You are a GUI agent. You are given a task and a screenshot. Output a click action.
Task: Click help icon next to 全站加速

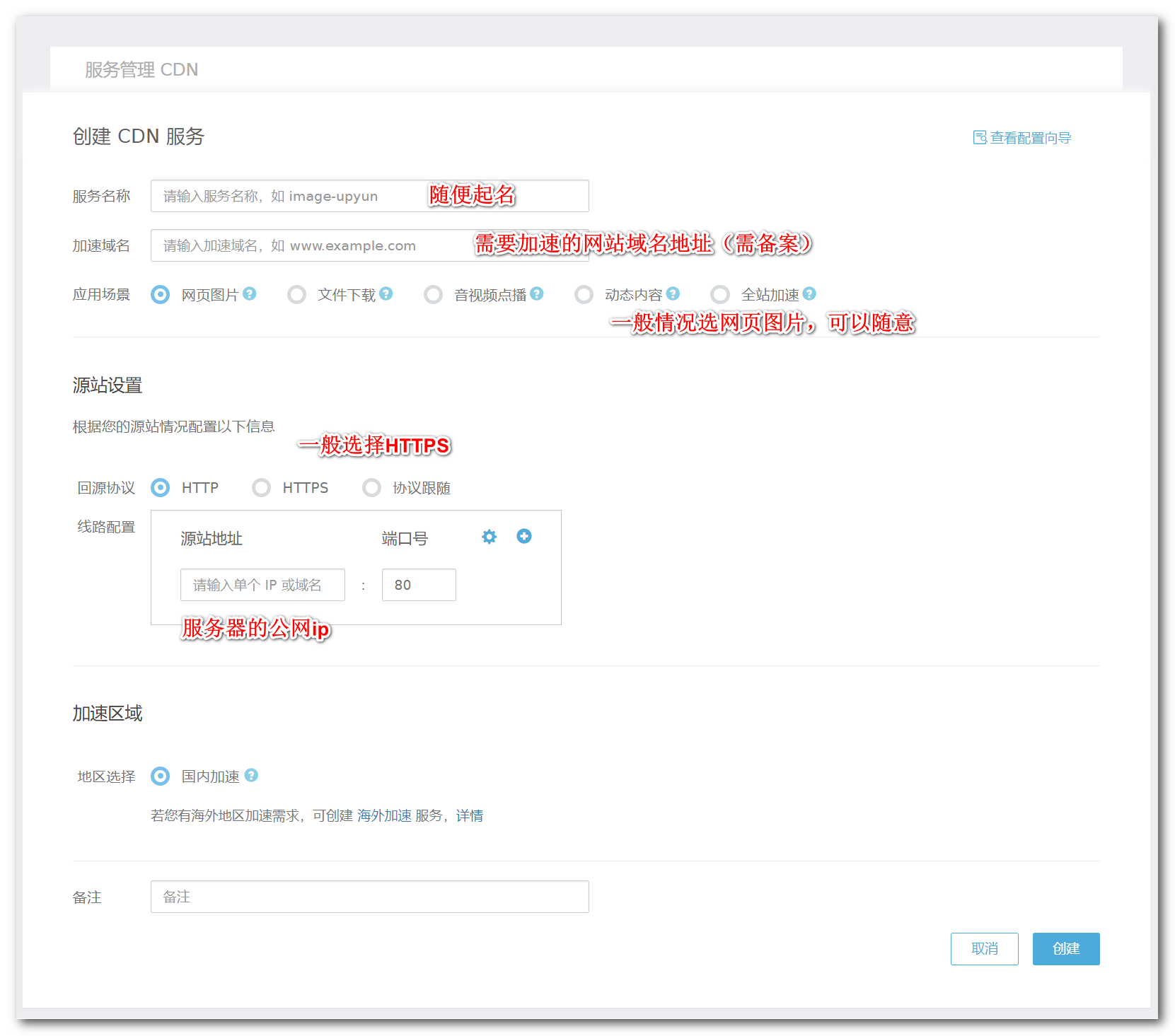[809, 293]
